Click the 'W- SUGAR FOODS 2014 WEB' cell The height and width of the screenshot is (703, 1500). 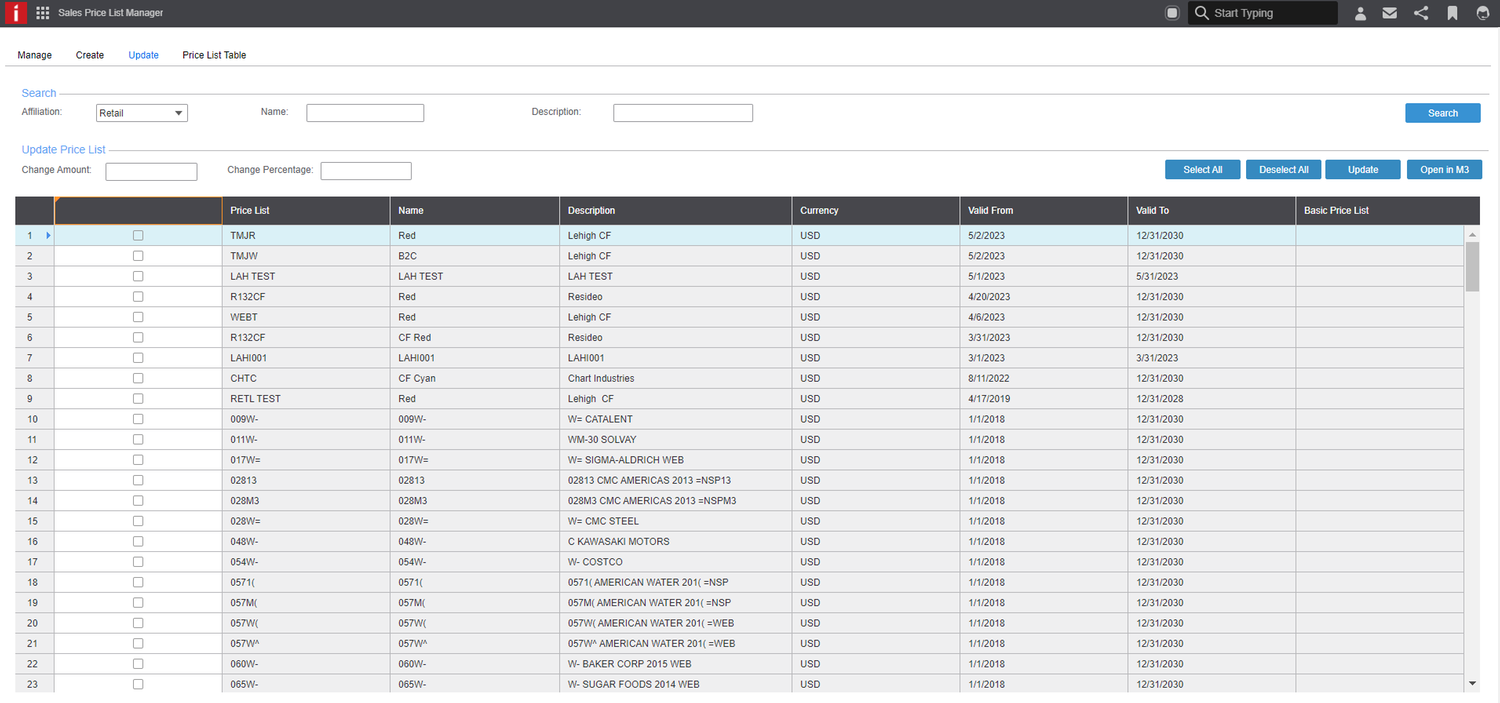click(x=676, y=684)
